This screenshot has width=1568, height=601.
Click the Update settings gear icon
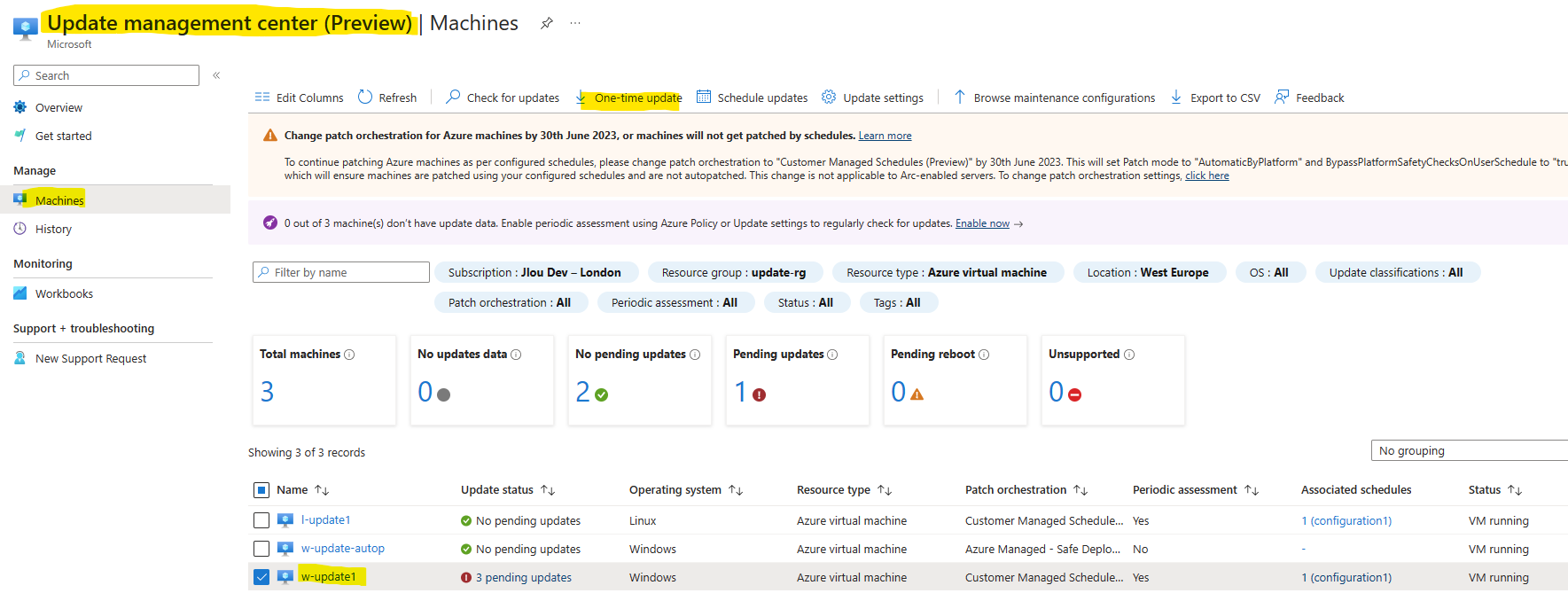click(829, 97)
